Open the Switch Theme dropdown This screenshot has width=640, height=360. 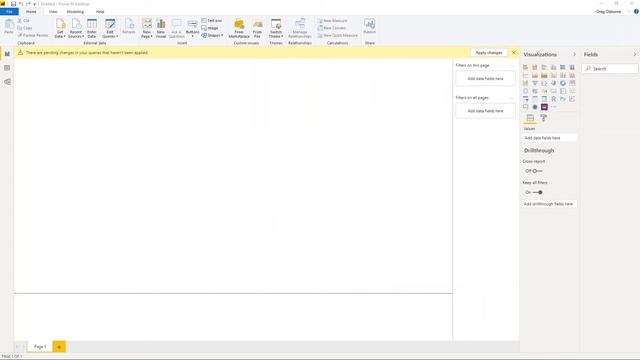click(x=276, y=28)
